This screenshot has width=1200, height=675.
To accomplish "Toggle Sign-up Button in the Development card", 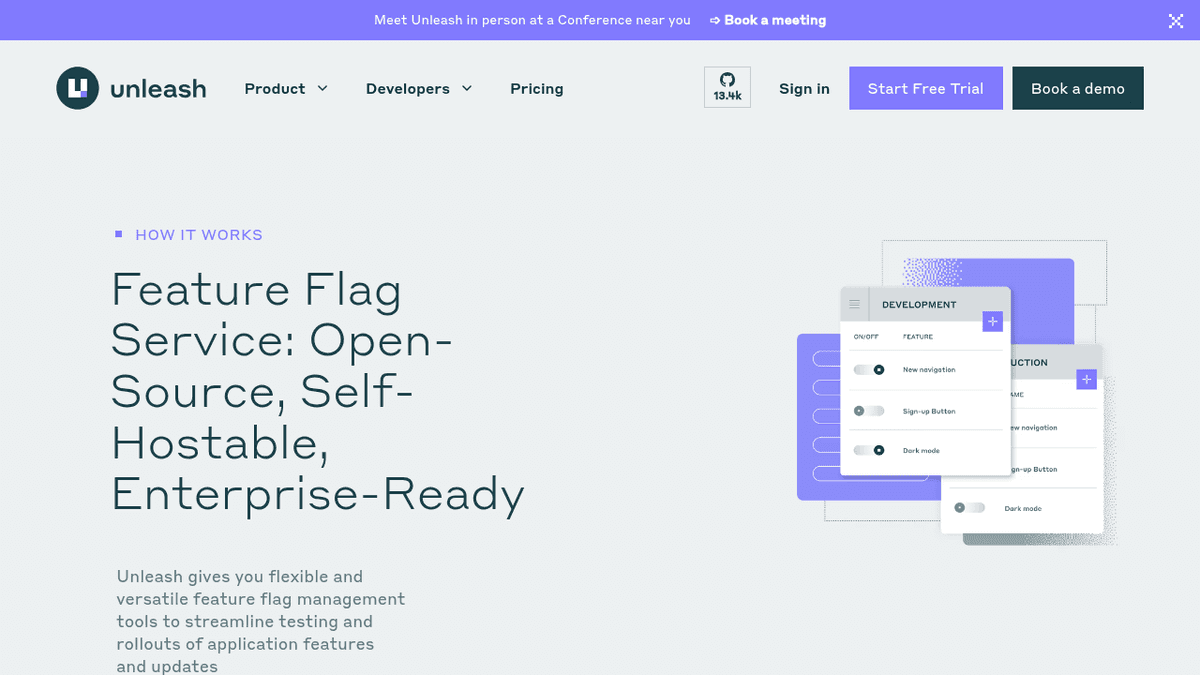I will tap(869, 411).
